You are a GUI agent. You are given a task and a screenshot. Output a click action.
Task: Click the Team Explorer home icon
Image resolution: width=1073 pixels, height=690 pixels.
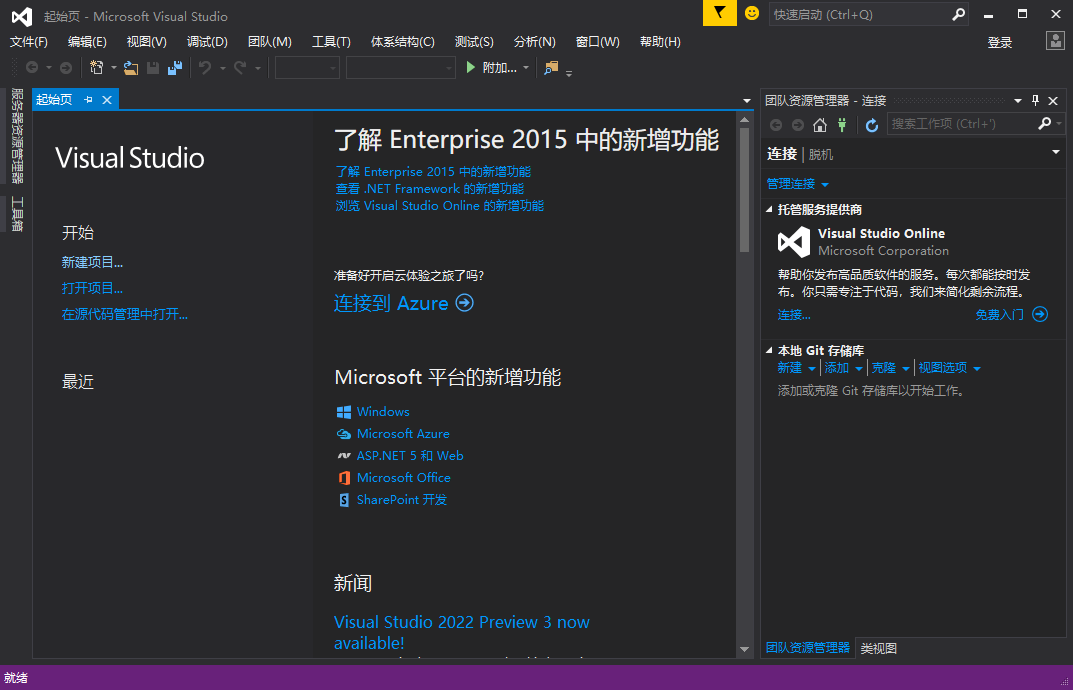click(x=820, y=125)
